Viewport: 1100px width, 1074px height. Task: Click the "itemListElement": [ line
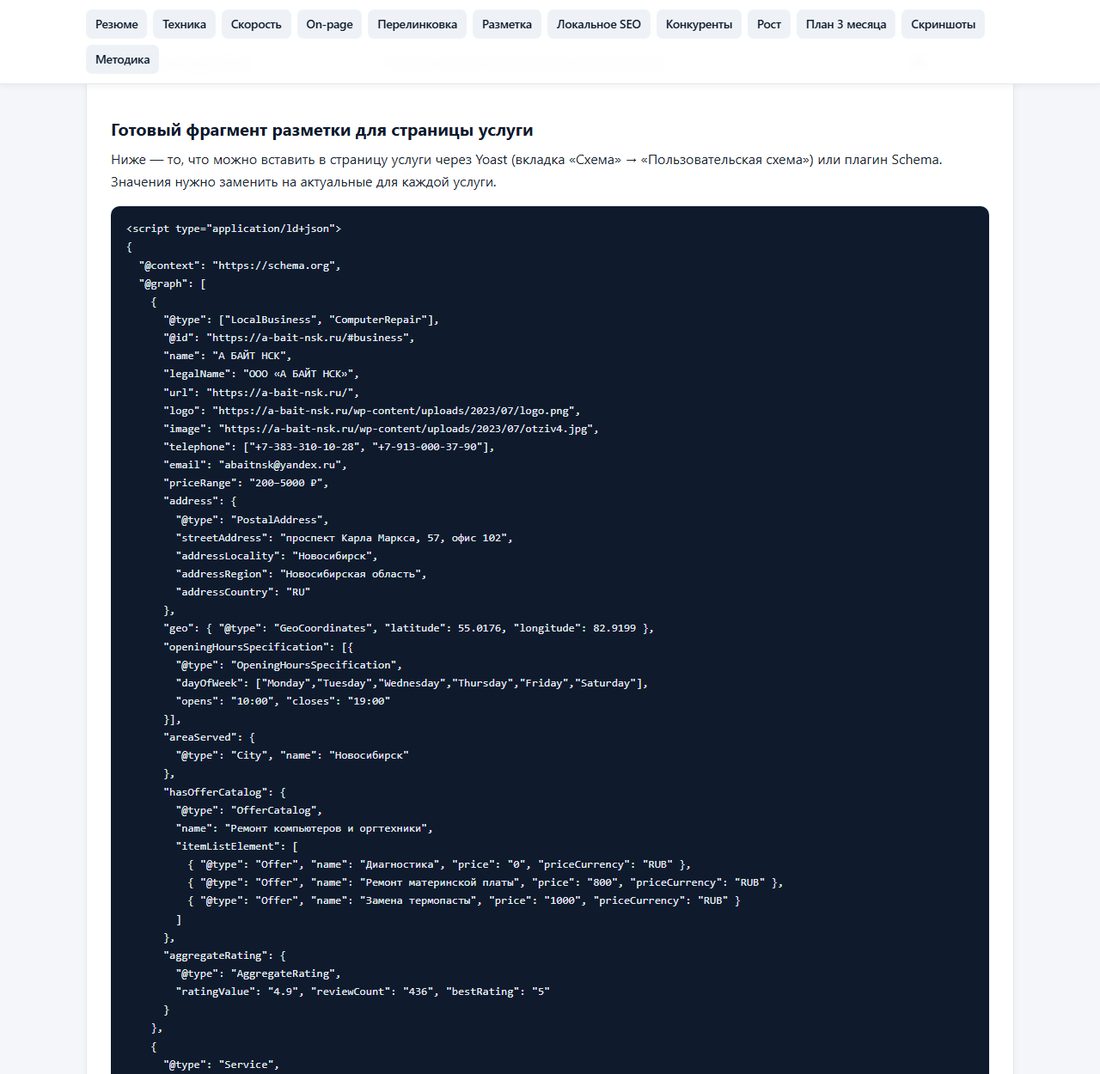point(236,847)
